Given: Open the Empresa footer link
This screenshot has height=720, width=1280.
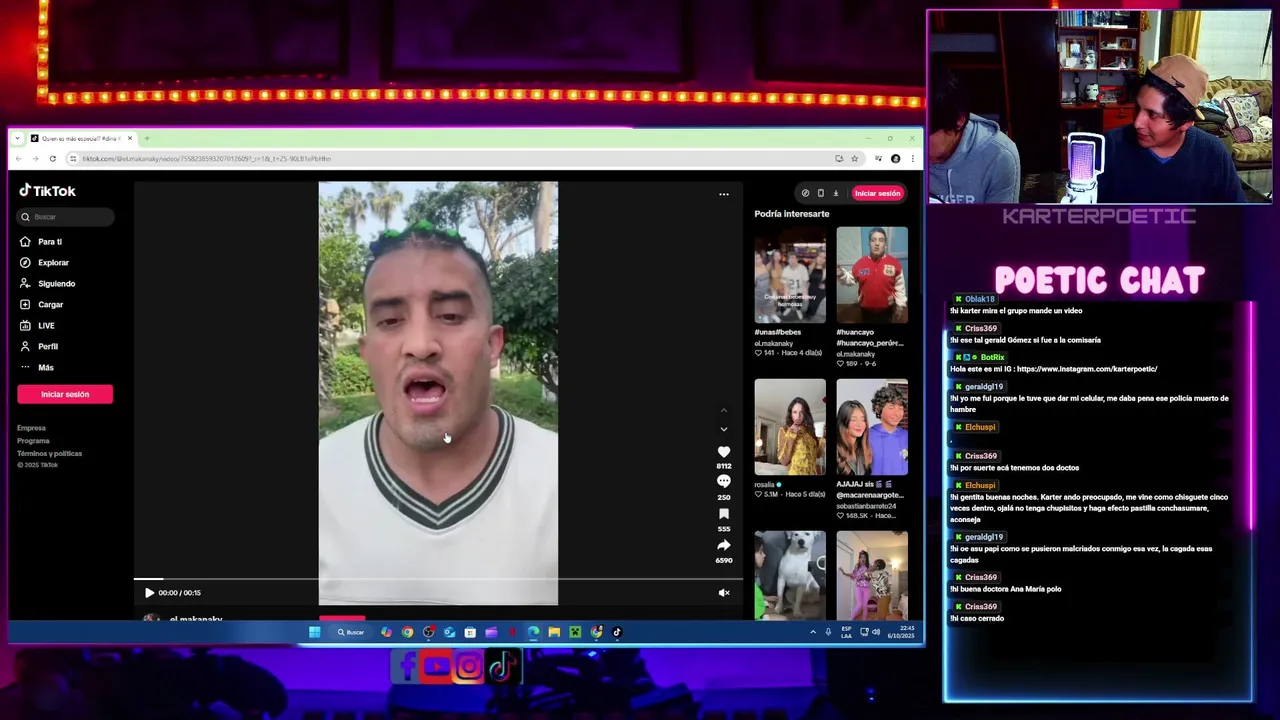Looking at the screenshot, I should (31, 428).
